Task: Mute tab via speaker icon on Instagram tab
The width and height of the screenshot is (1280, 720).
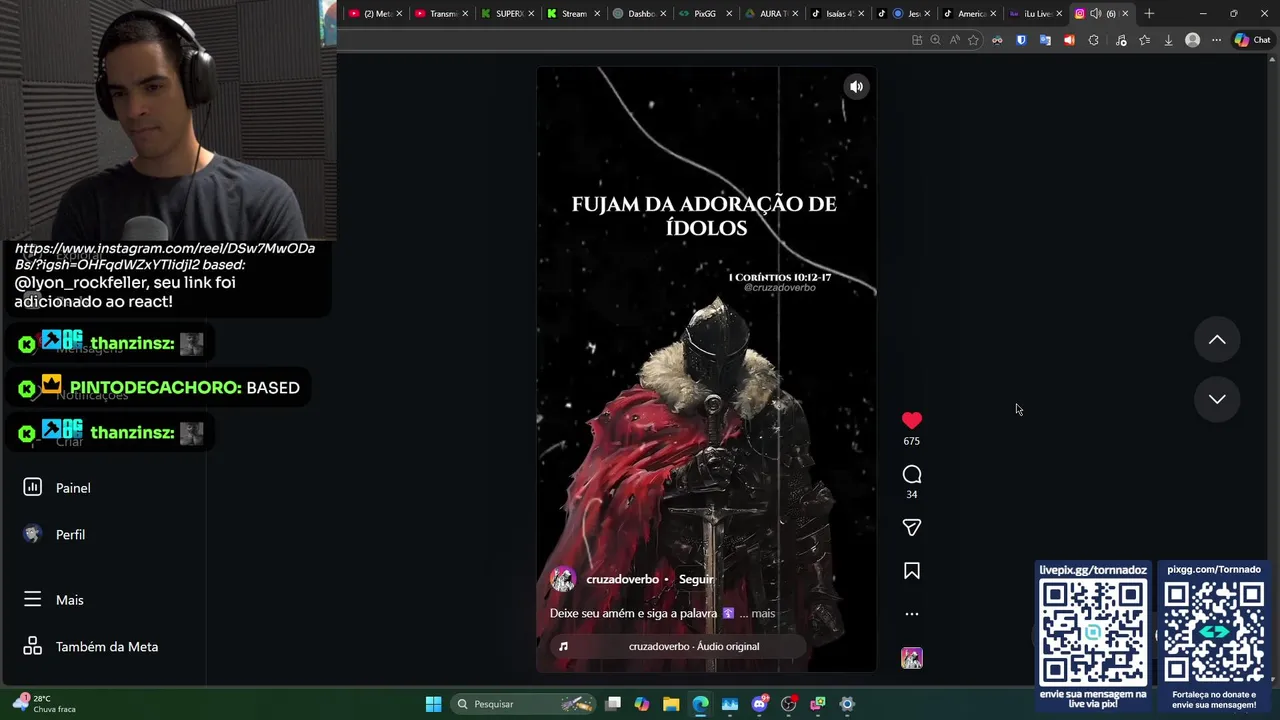Action: [x=1095, y=13]
